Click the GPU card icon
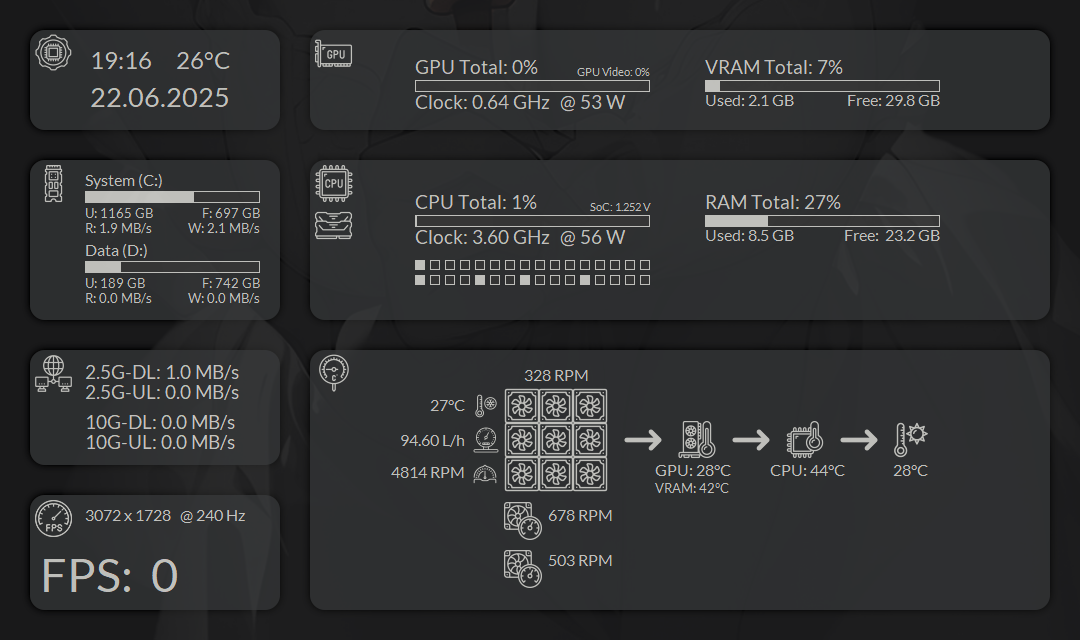Image resolution: width=1080 pixels, height=640 pixels. pos(333,55)
